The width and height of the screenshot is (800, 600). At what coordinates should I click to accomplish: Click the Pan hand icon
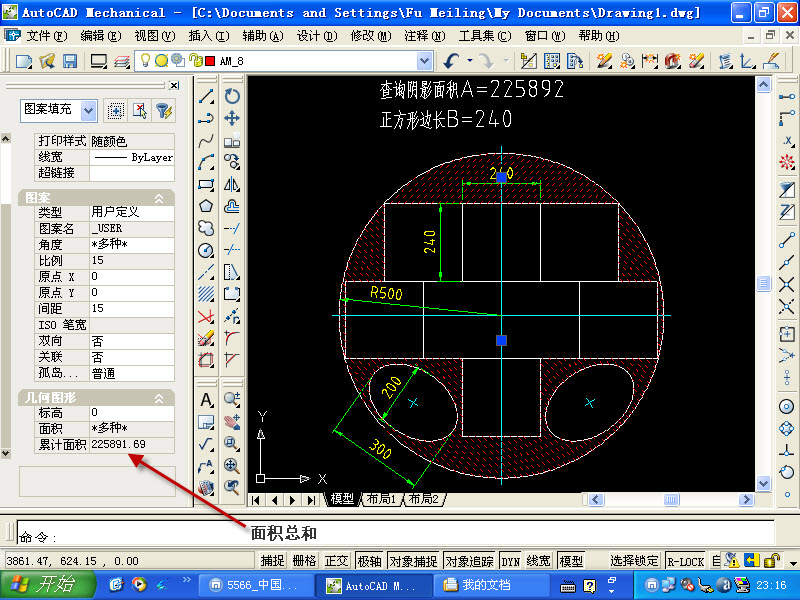(232, 421)
